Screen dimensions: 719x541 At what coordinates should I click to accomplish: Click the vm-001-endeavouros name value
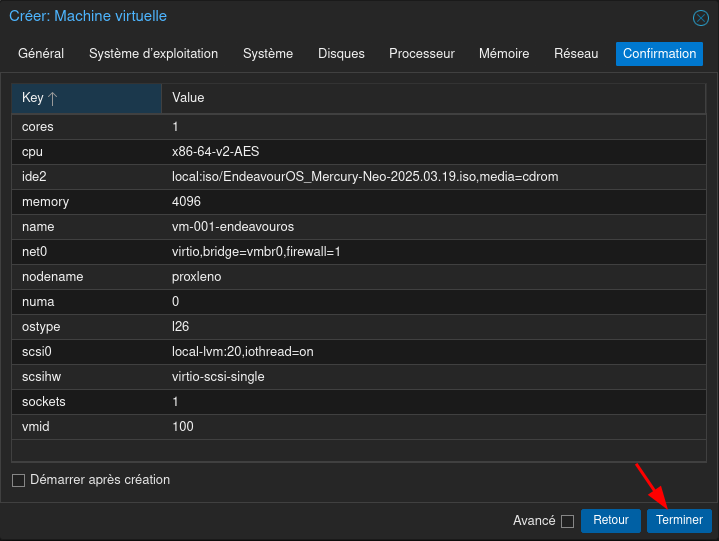point(233,227)
